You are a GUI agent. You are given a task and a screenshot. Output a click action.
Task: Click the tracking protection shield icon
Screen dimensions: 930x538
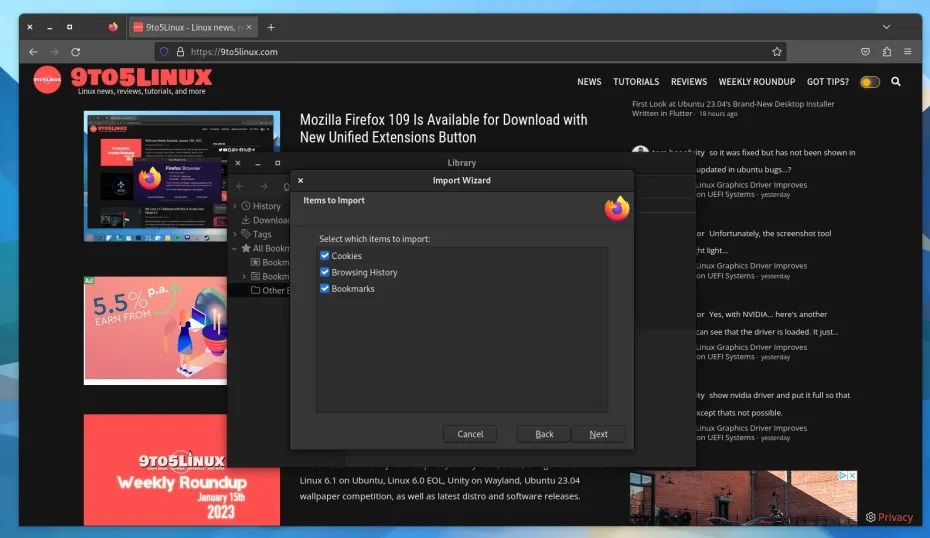(165, 52)
